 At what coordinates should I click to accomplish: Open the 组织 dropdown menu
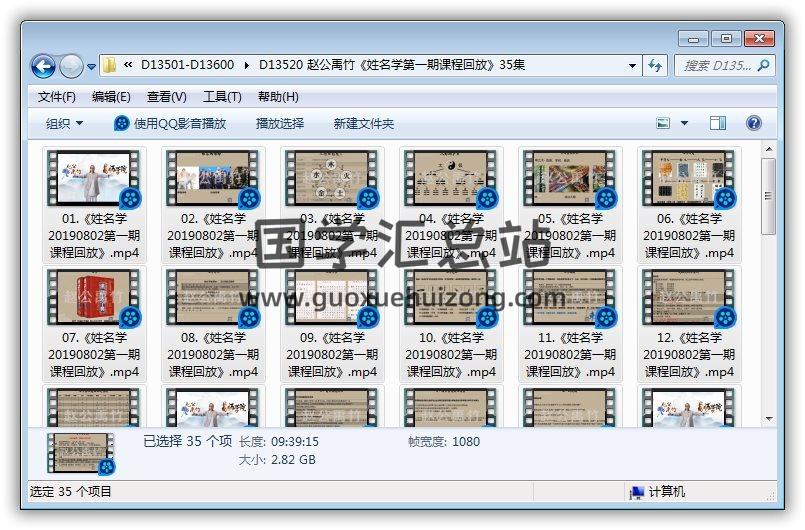(64, 123)
